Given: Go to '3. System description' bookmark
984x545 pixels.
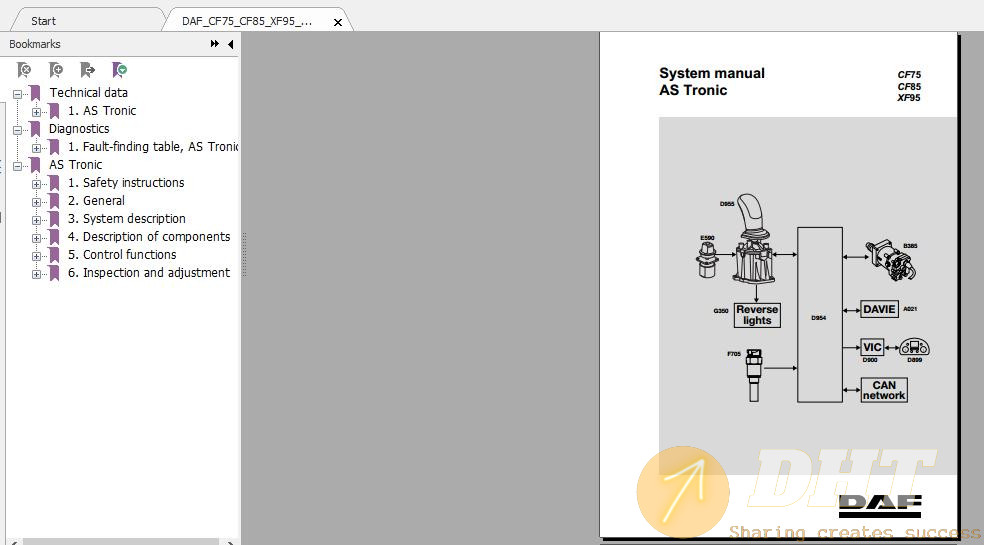Looking at the screenshot, I should pos(127,219).
